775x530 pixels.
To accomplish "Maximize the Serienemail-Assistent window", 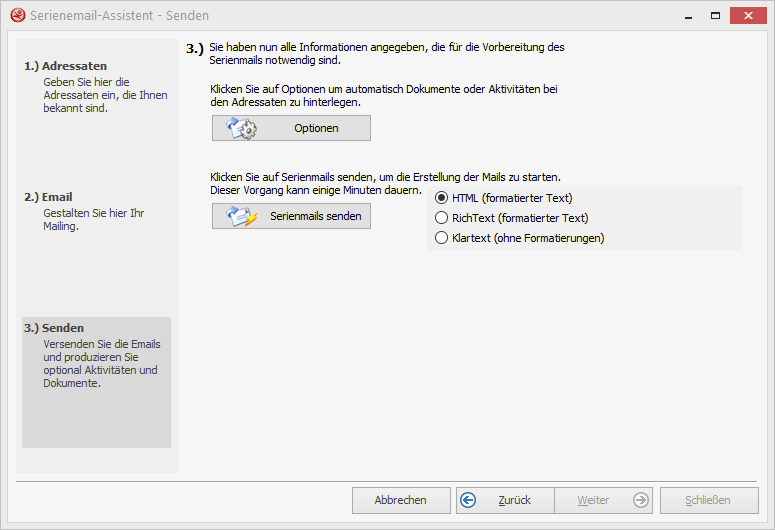I will pyautogui.click(x=715, y=16).
